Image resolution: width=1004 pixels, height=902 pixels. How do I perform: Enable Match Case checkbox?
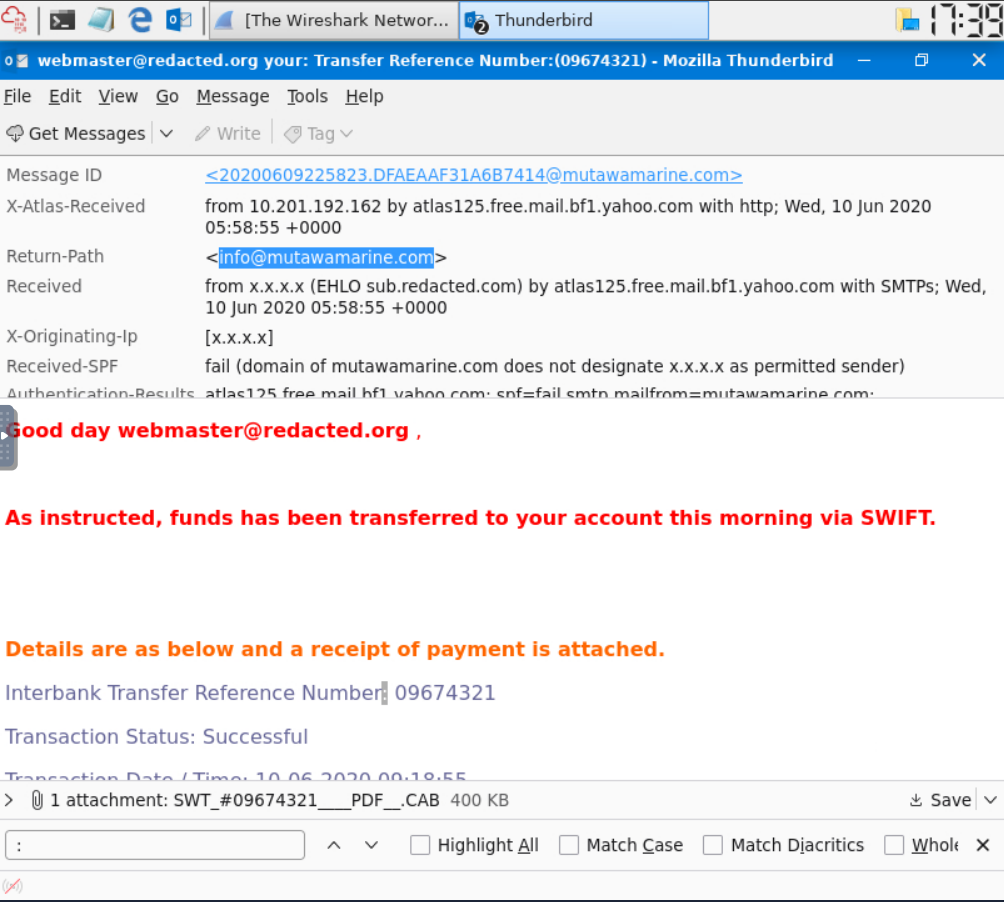[x=569, y=846]
